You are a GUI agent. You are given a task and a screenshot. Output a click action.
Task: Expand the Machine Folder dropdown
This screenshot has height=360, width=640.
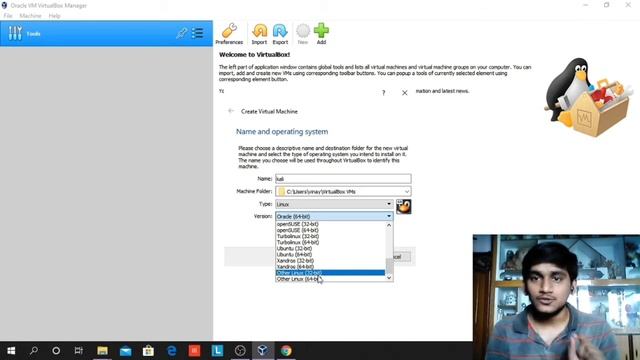[407, 191]
